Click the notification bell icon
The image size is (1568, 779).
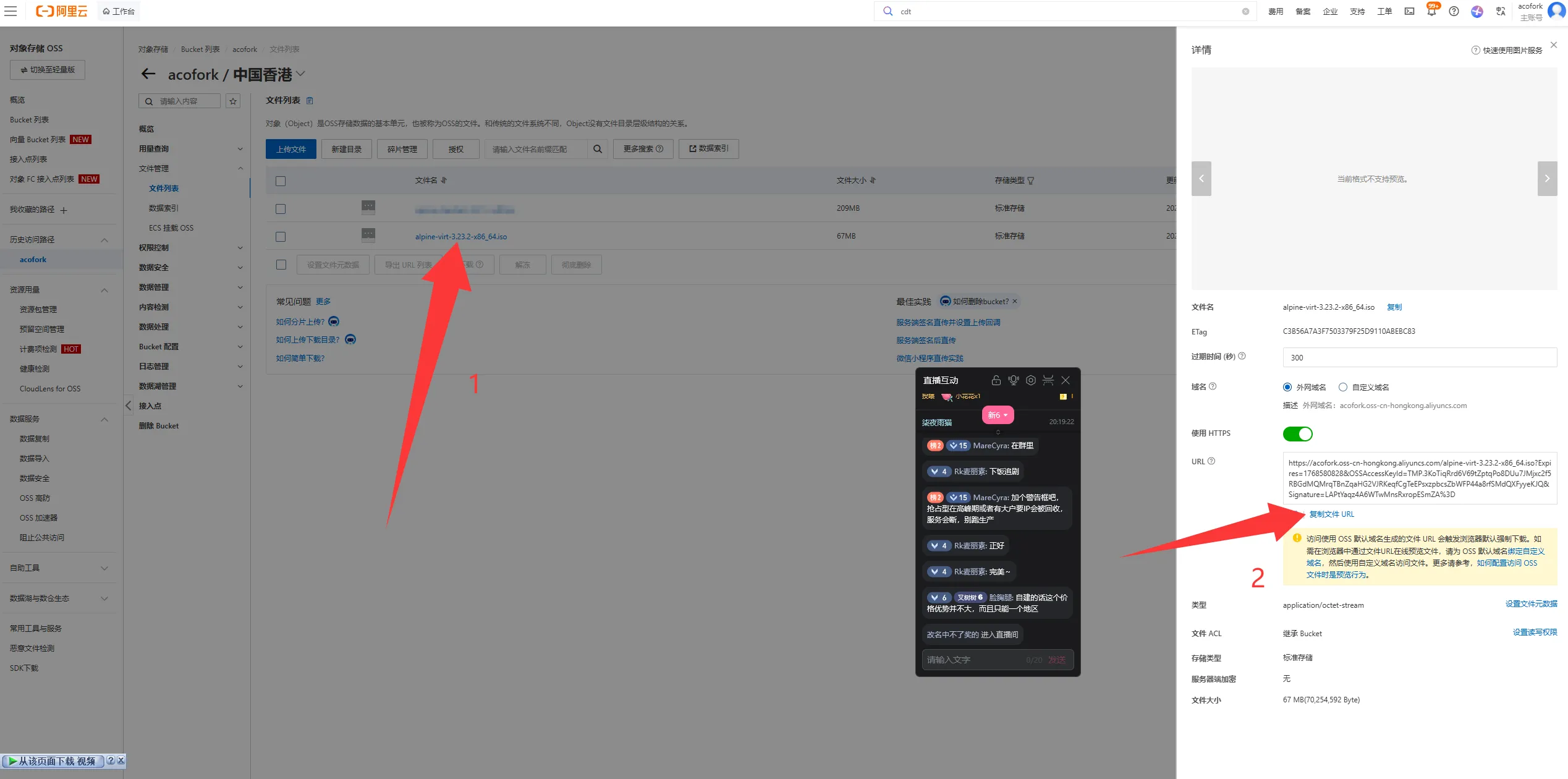tap(1431, 11)
